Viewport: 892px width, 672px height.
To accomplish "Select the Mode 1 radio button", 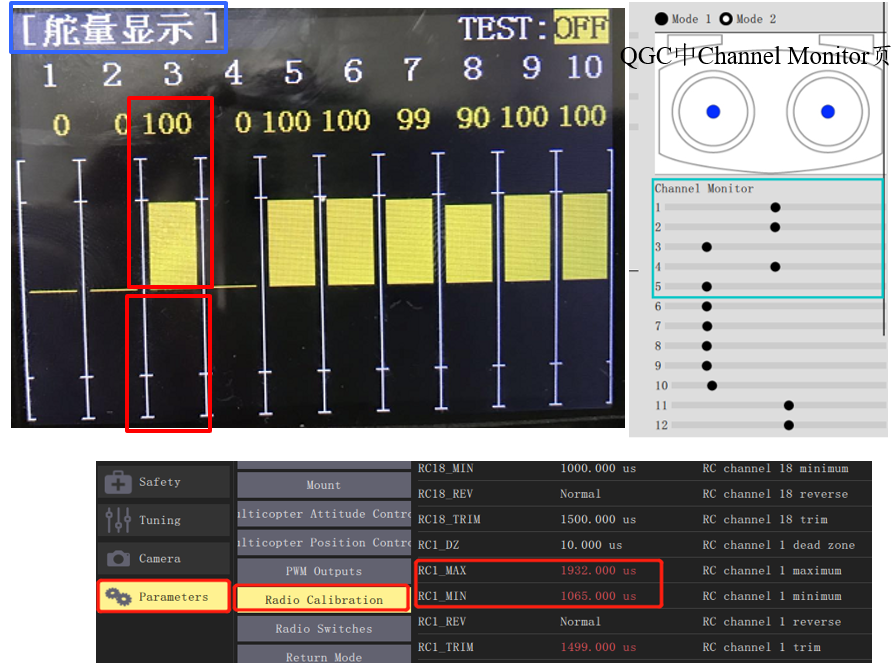I will point(662,19).
